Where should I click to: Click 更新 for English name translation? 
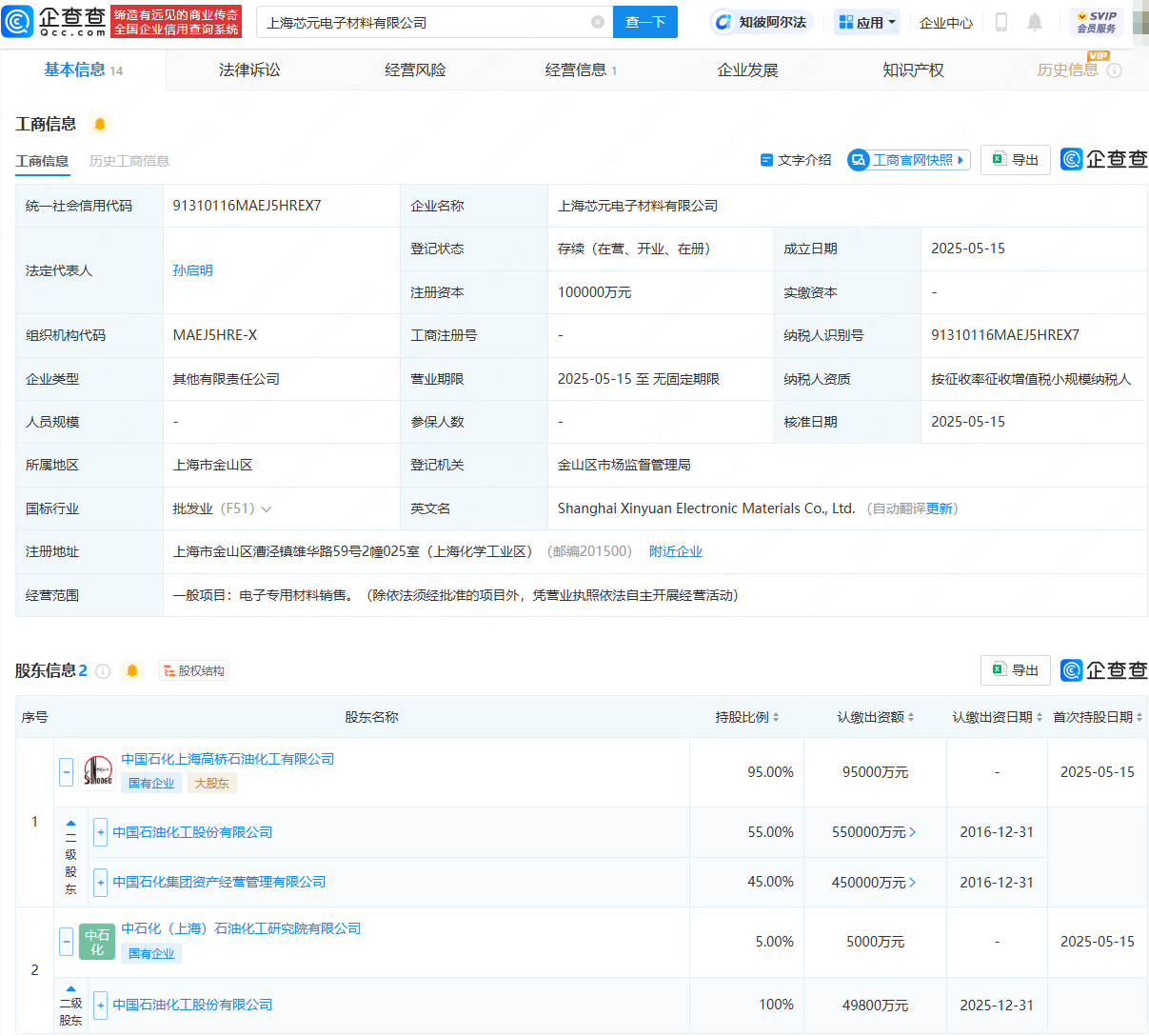(940, 508)
